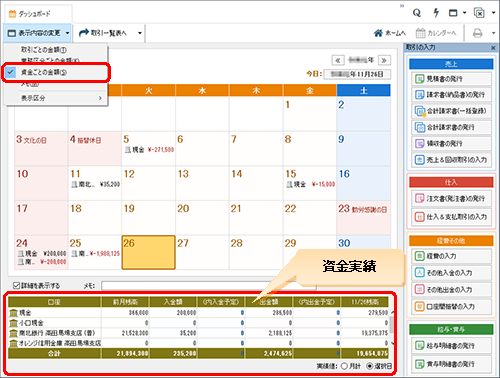Click 請求書(納品書)の発行 button
The height and width of the screenshot is (378, 500).
[x=451, y=95]
